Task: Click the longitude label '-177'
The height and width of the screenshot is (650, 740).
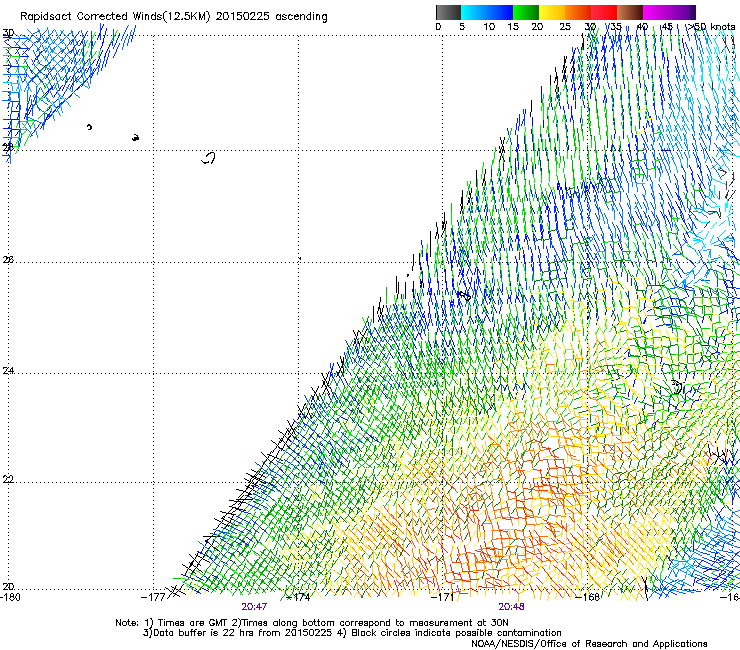Action: [x=153, y=598]
